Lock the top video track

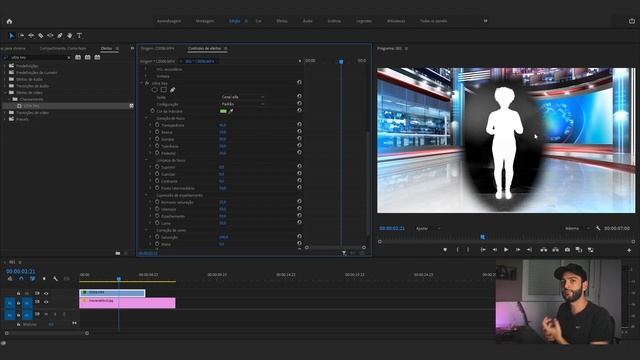(18, 293)
